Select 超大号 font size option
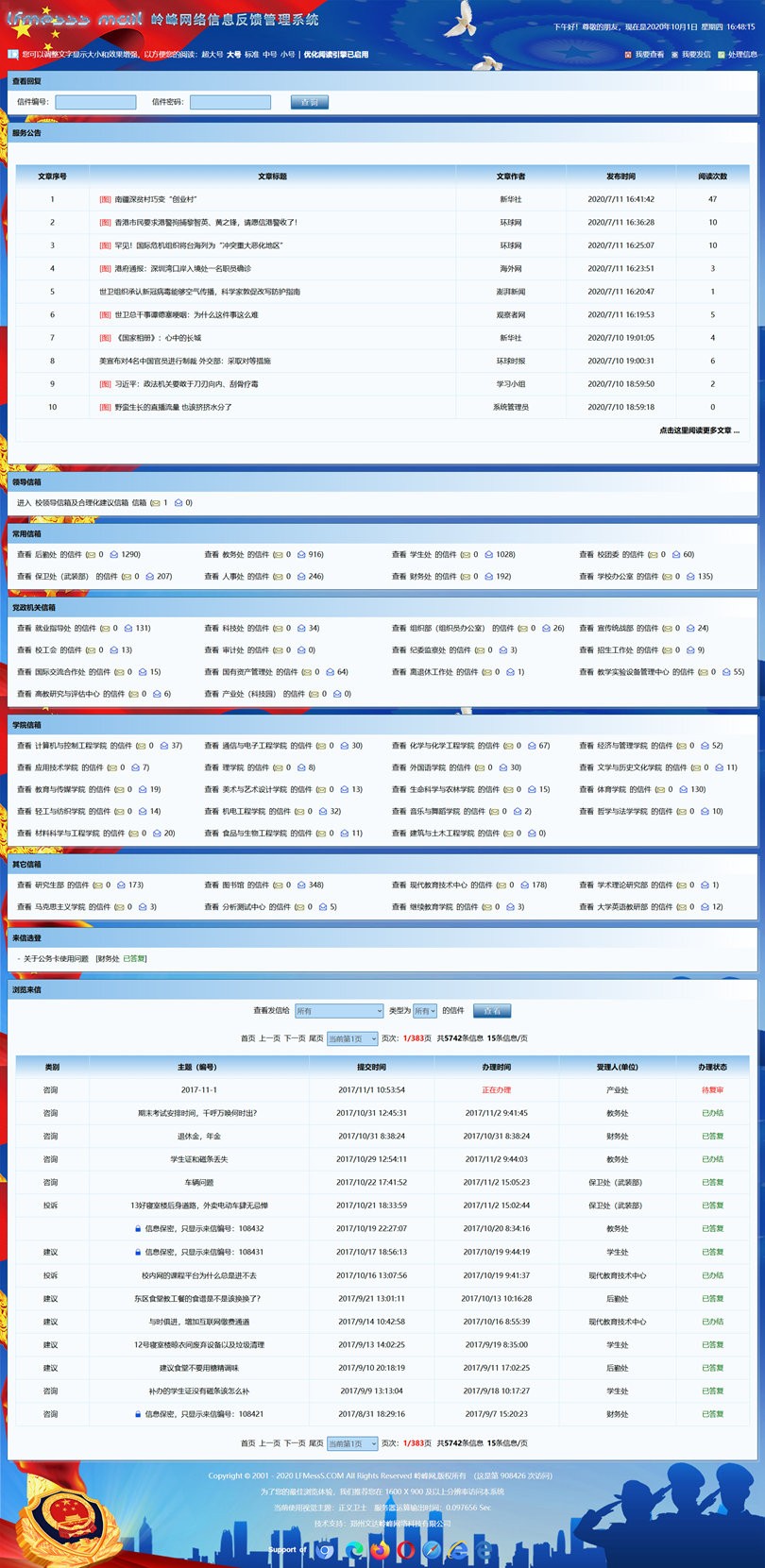 coord(212,55)
